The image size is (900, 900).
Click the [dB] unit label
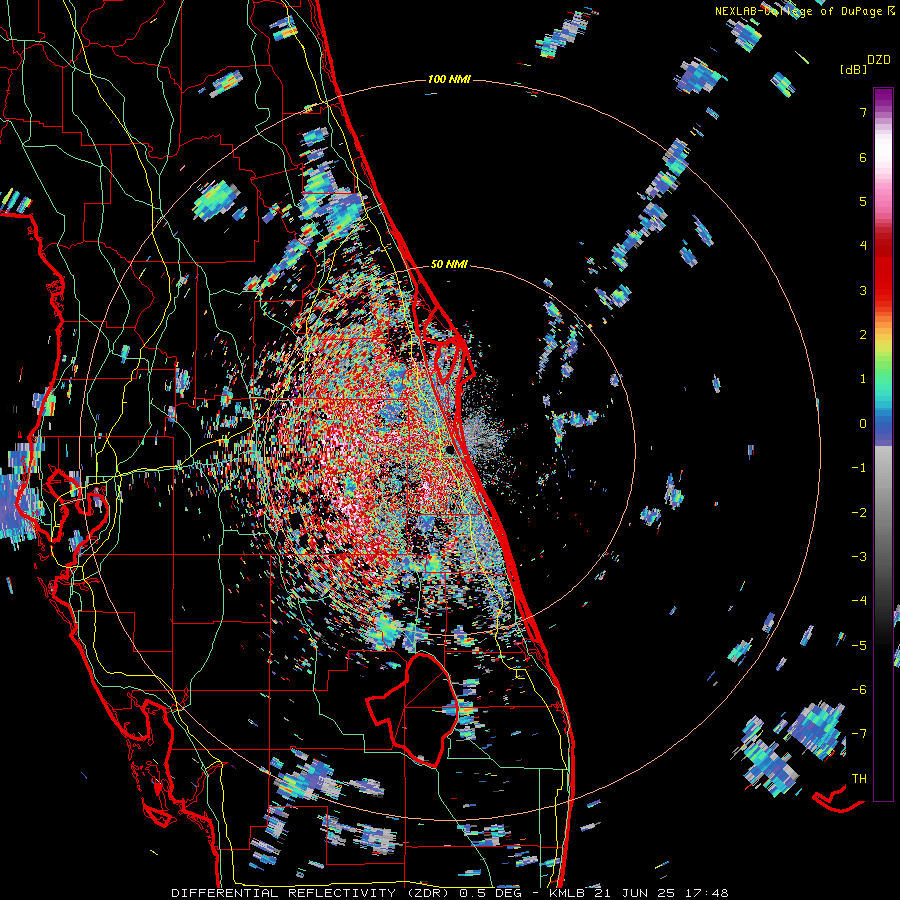coord(852,69)
